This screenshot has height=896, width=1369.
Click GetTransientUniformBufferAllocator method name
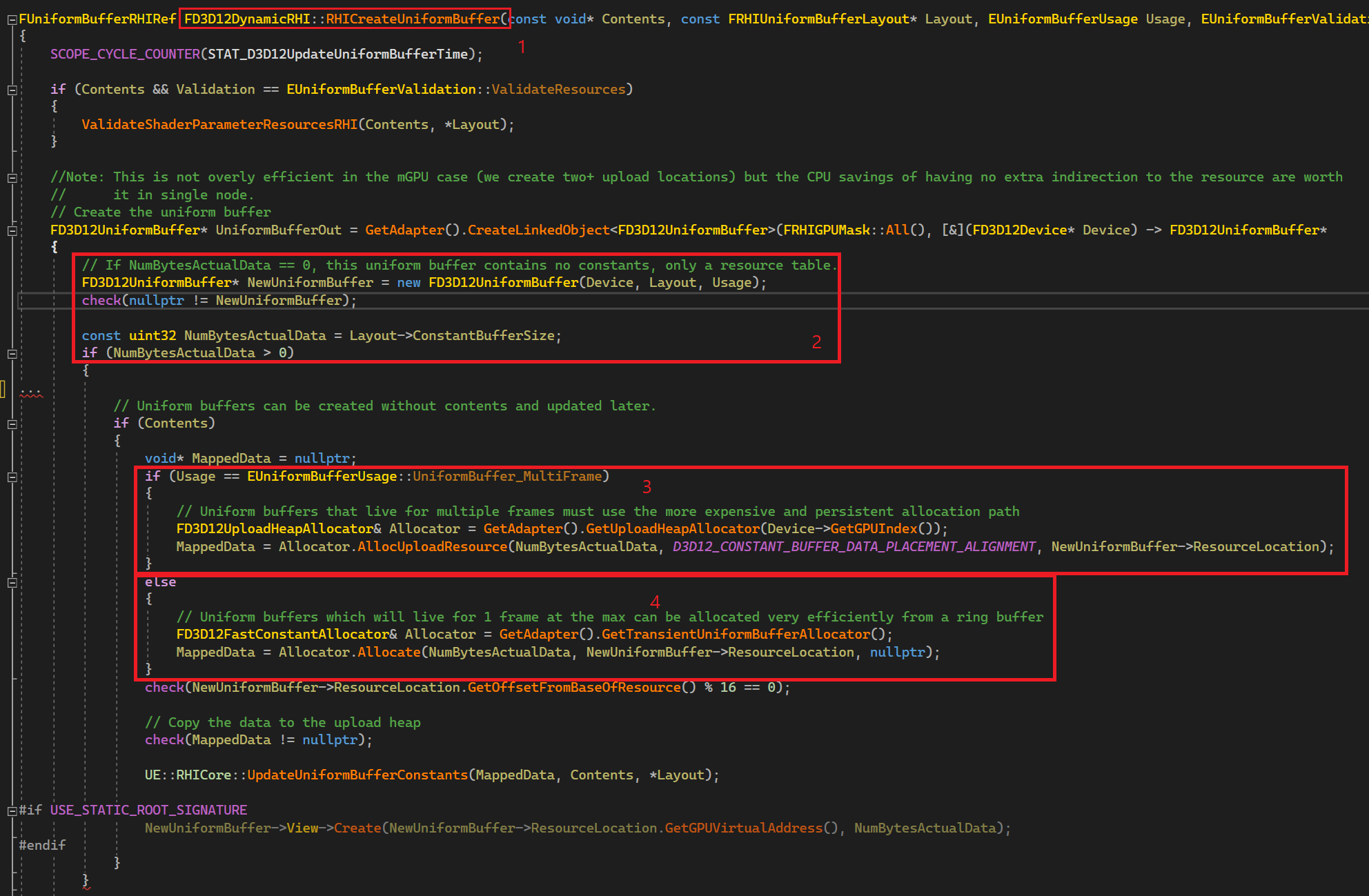click(736, 635)
